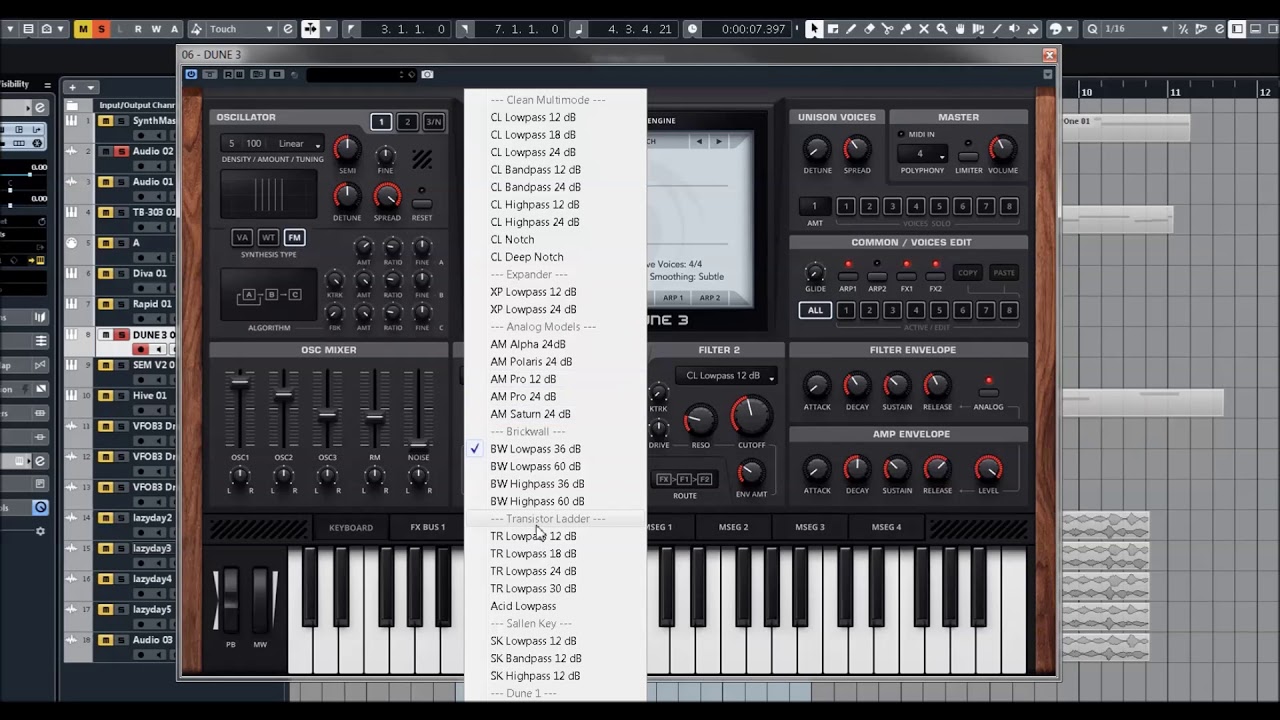
Task: Open the DUNE 3 window menu arrow
Action: pos(1047,74)
